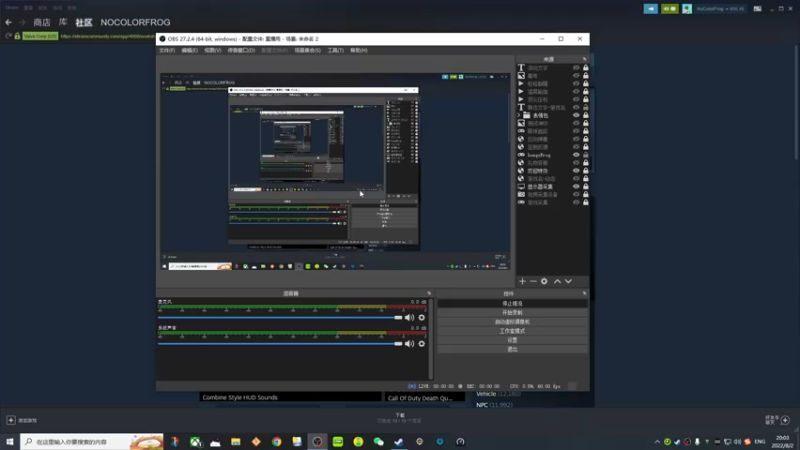Viewport: 800px width, 450px height.
Task: Click the 麦克风 volume slider handle
Action: click(x=398, y=317)
